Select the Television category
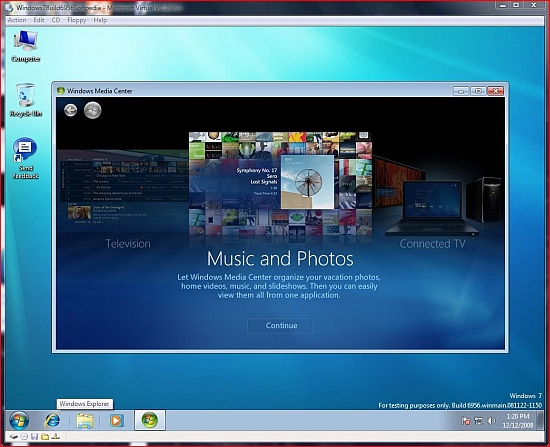Viewport: 550px width, 447px height. [x=128, y=243]
